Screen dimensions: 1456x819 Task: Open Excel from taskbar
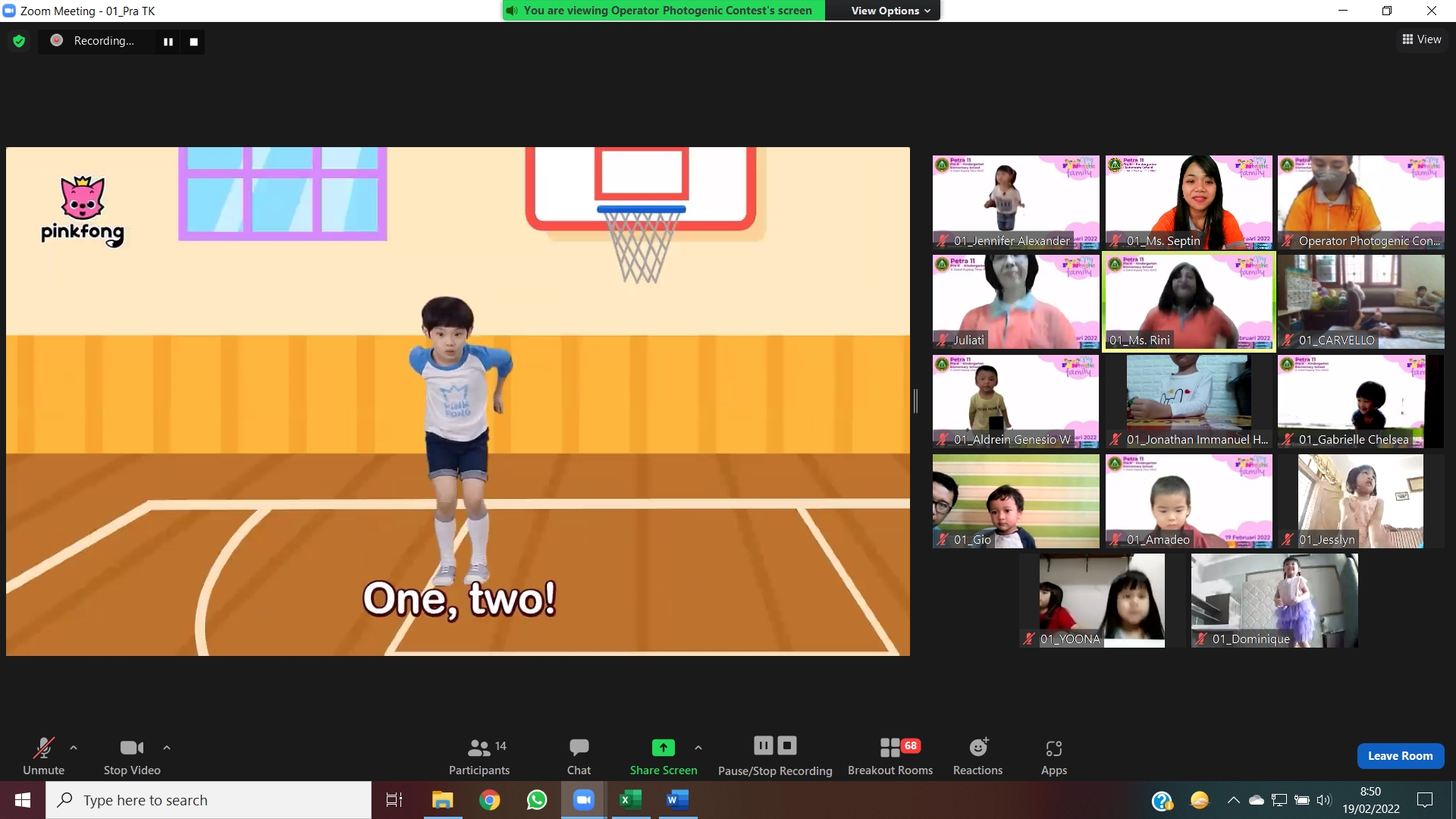pyautogui.click(x=630, y=800)
